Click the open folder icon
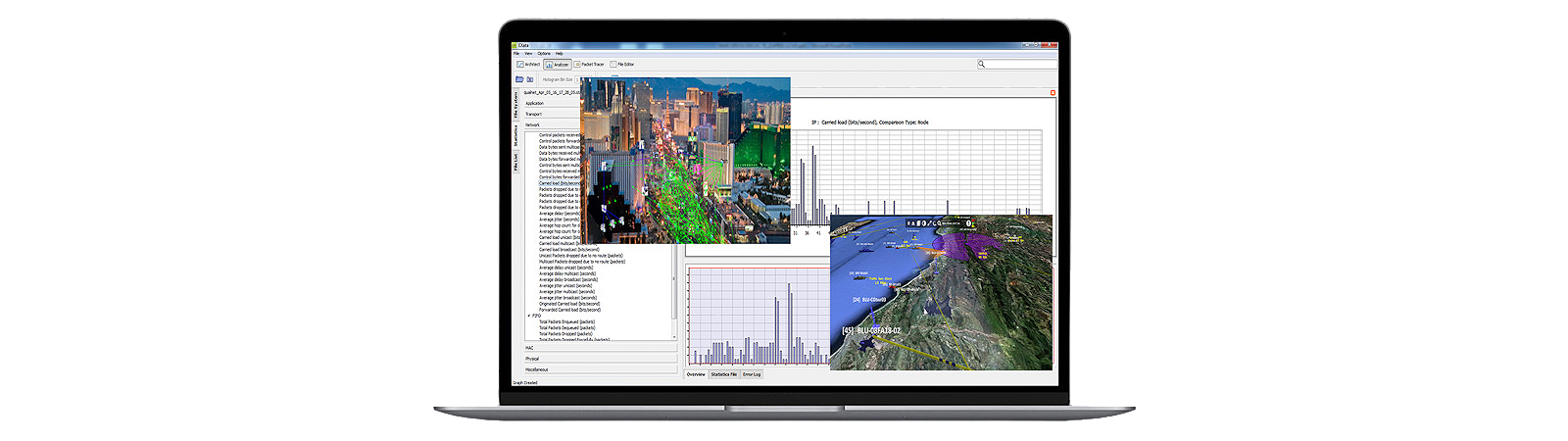This screenshot has height=441, width=1568. [519, 79]
